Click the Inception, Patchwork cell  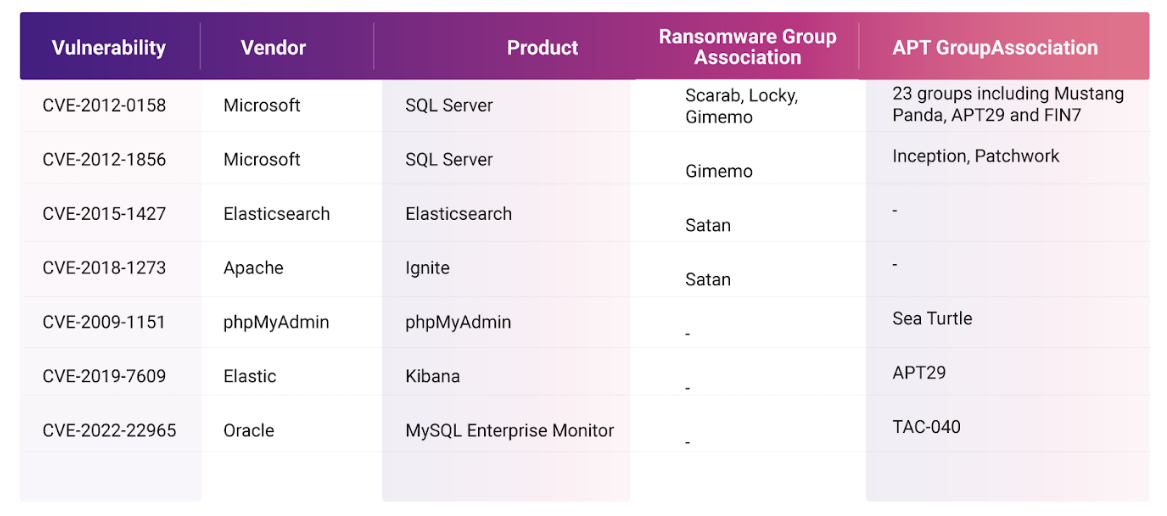pos(975,156)
